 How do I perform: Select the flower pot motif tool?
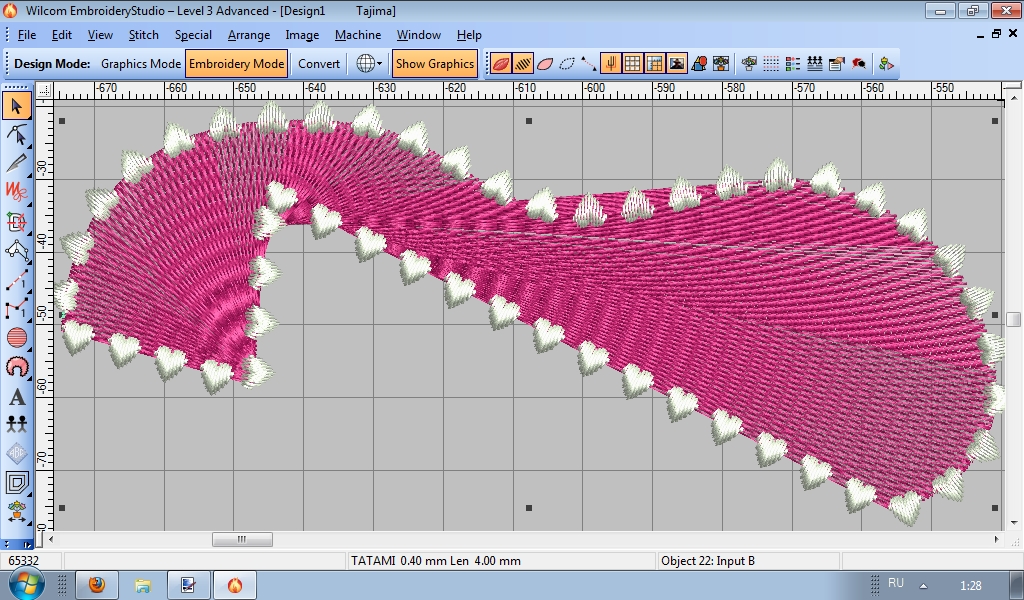click(16, 512)
